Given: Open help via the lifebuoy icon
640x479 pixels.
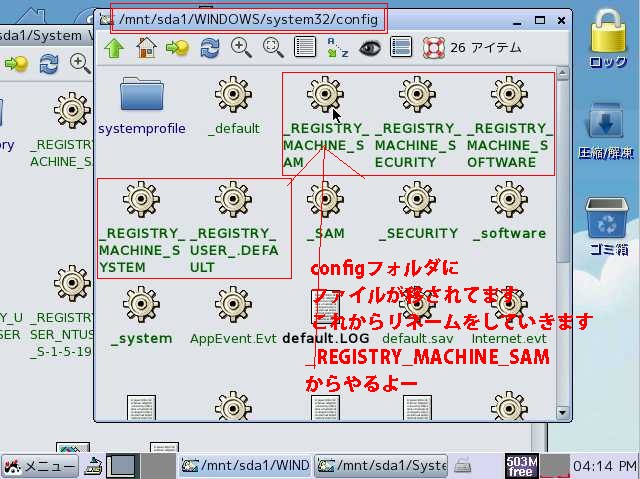Looking at the screenshot, I should pos(433,47).
